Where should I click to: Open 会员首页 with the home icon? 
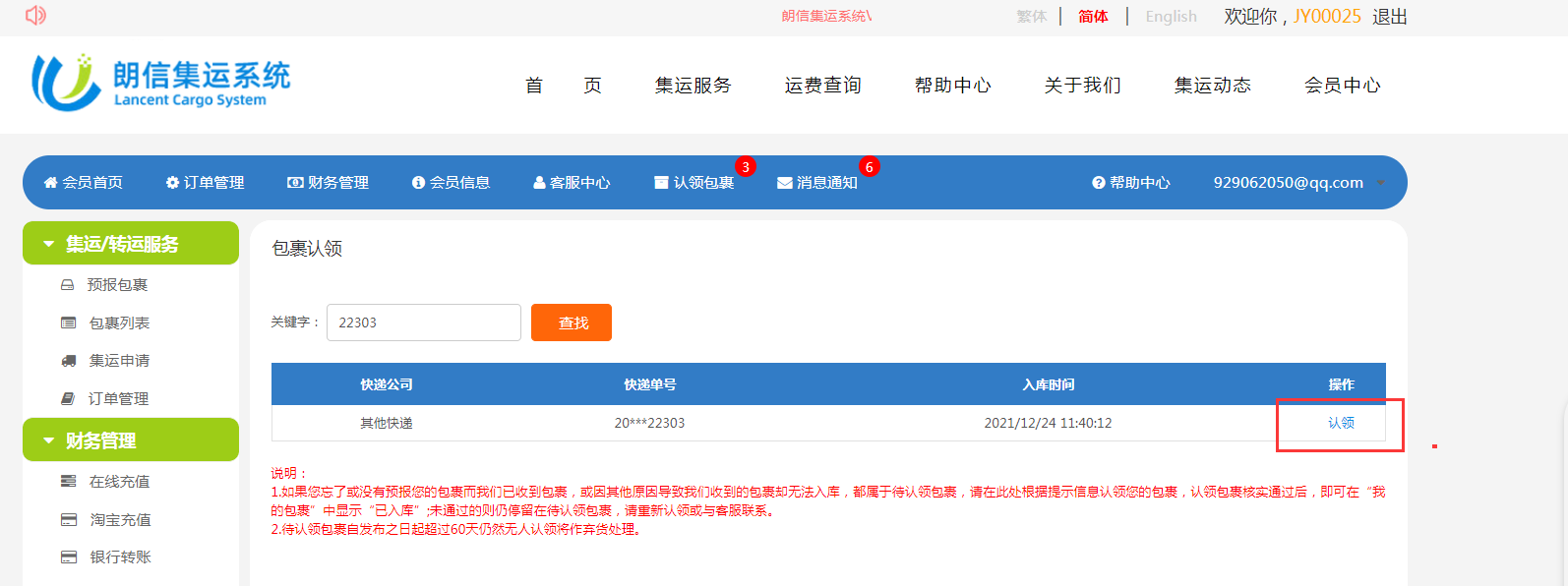click(84, 183)
